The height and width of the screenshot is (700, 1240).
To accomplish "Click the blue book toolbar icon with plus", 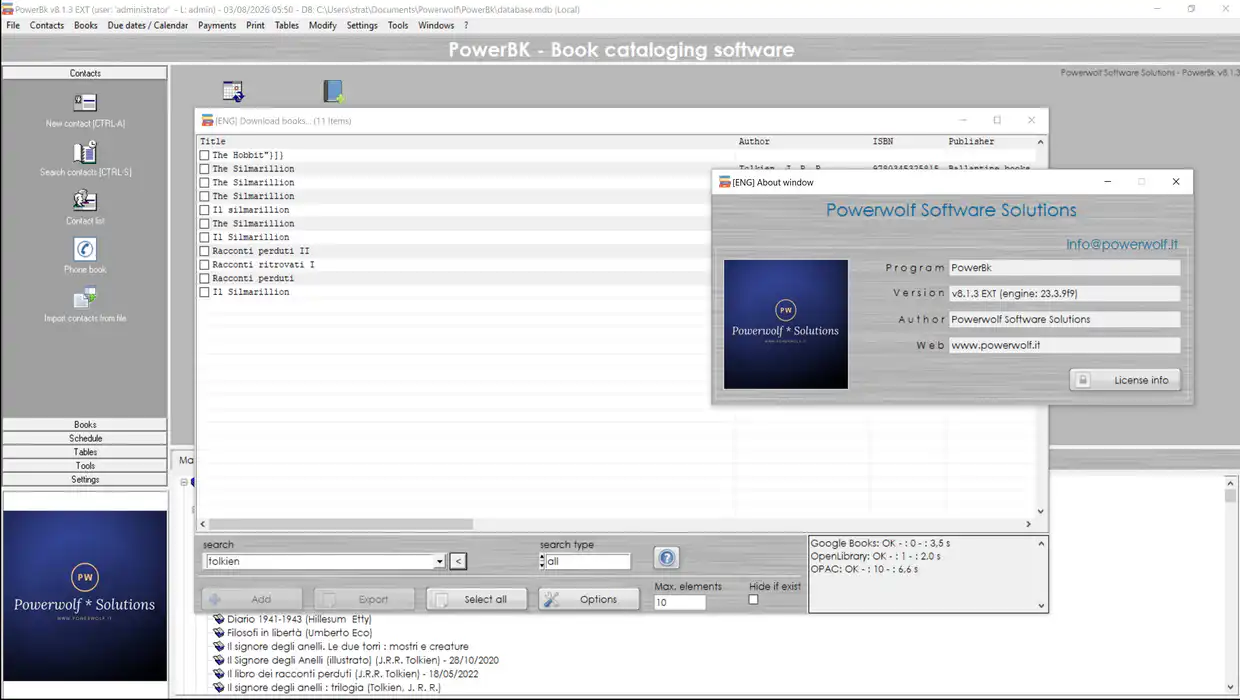I will point(333,92).
